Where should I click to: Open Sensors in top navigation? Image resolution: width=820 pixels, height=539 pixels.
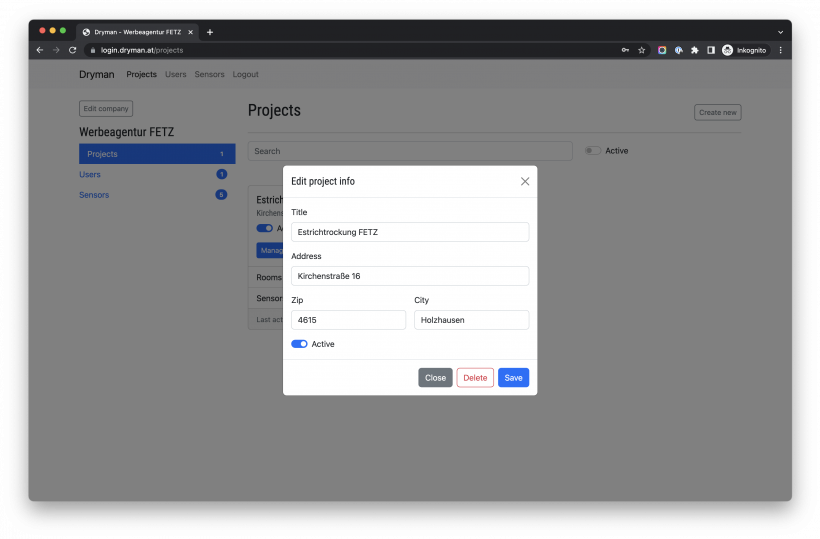209,74
